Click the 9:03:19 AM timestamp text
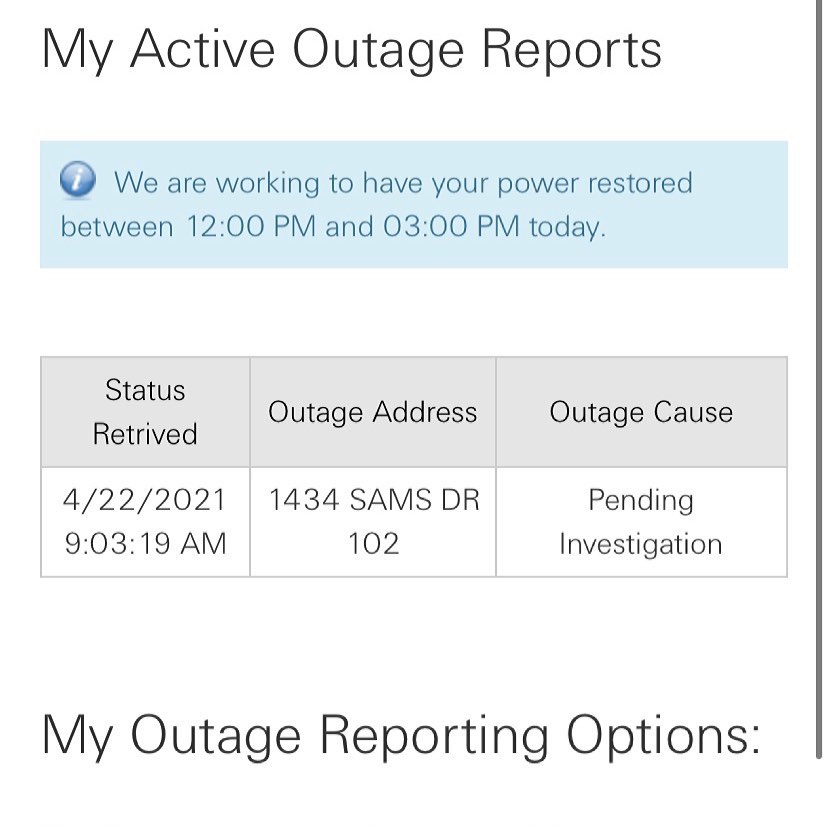 tap(146, 544)
